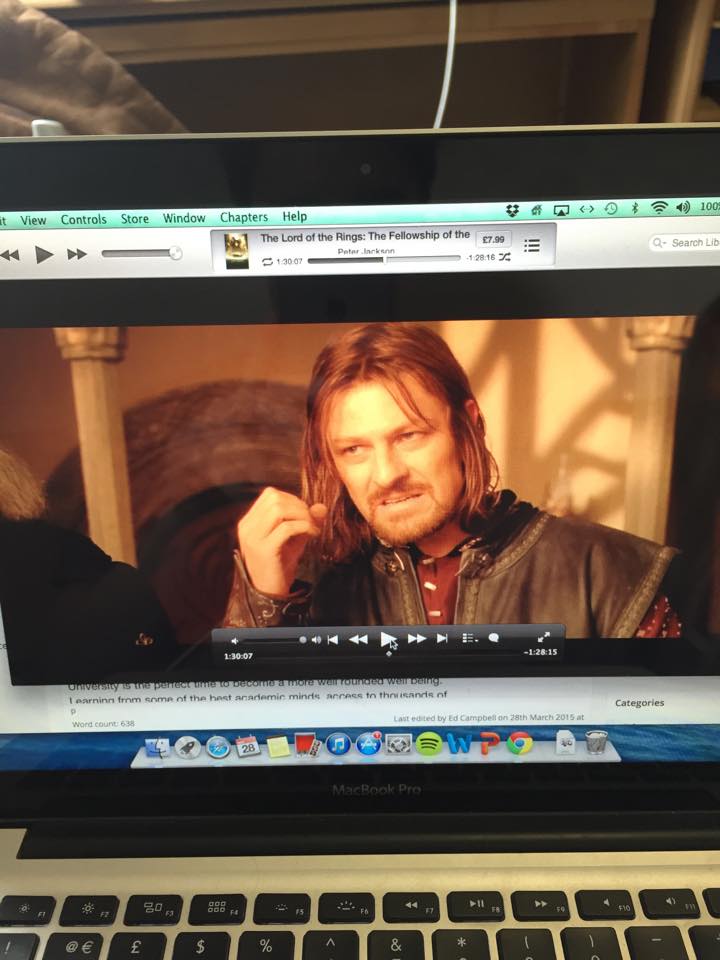Click the remaining time -1:28:15 in overlay
Viewport: 720px width, 960px height.
[x=540, y=652]
